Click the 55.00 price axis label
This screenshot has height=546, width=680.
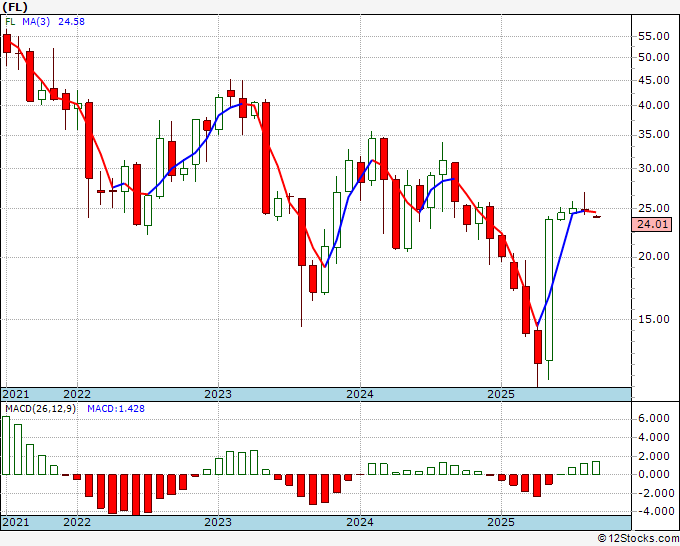coord(654,36)
